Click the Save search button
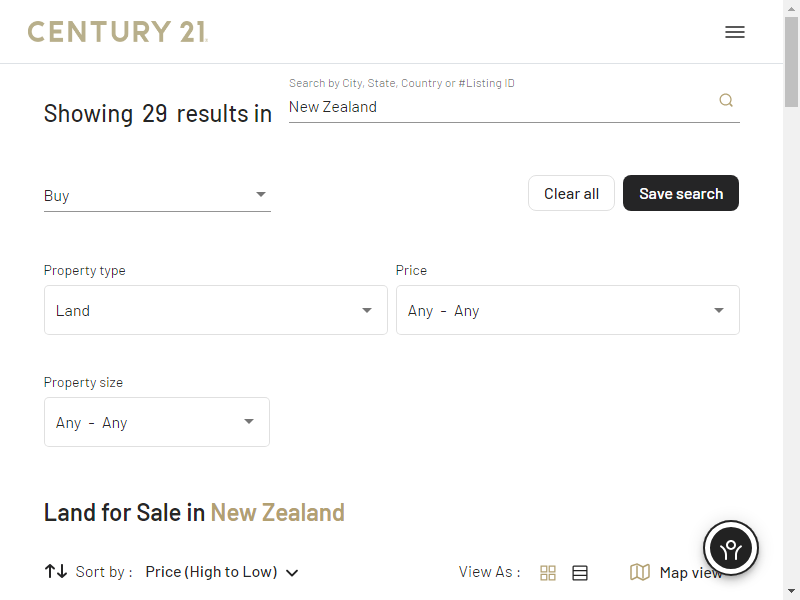The height and width of the screenshot is (600, 800). (681, 194)
